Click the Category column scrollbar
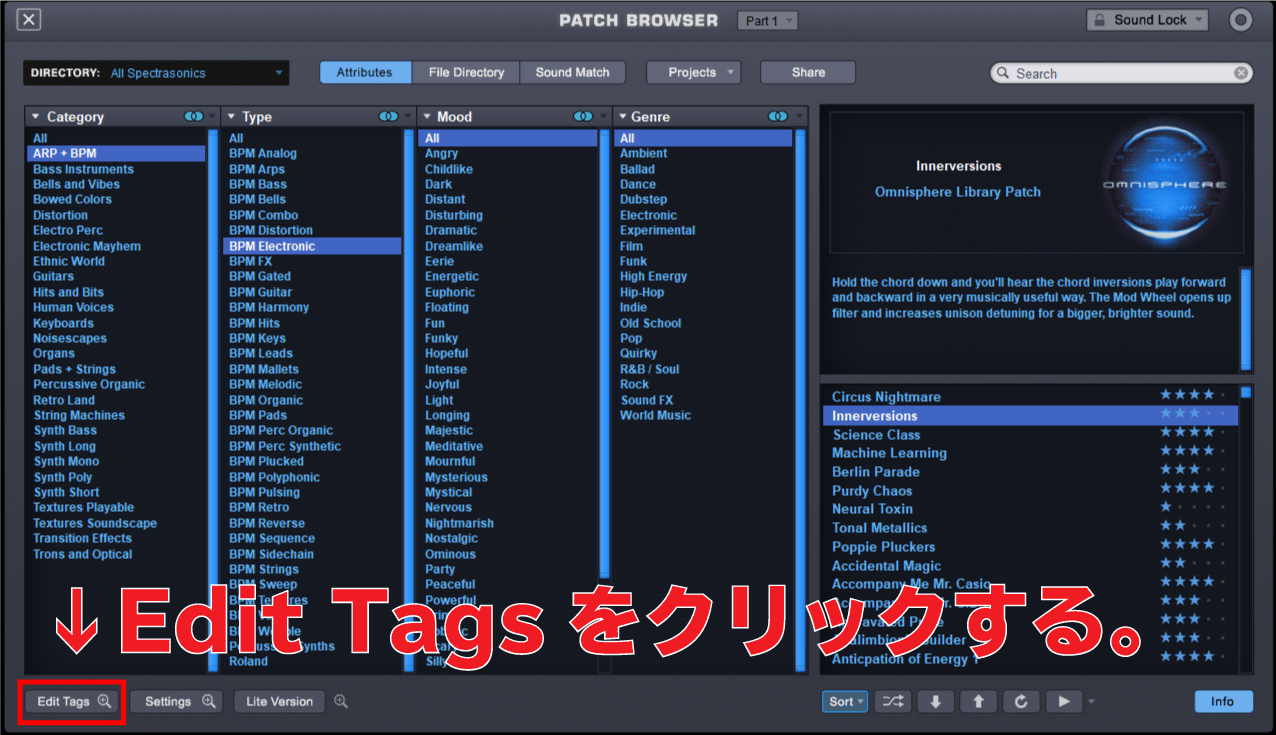Screen dimensions: 1276x735 click(212, 399)
